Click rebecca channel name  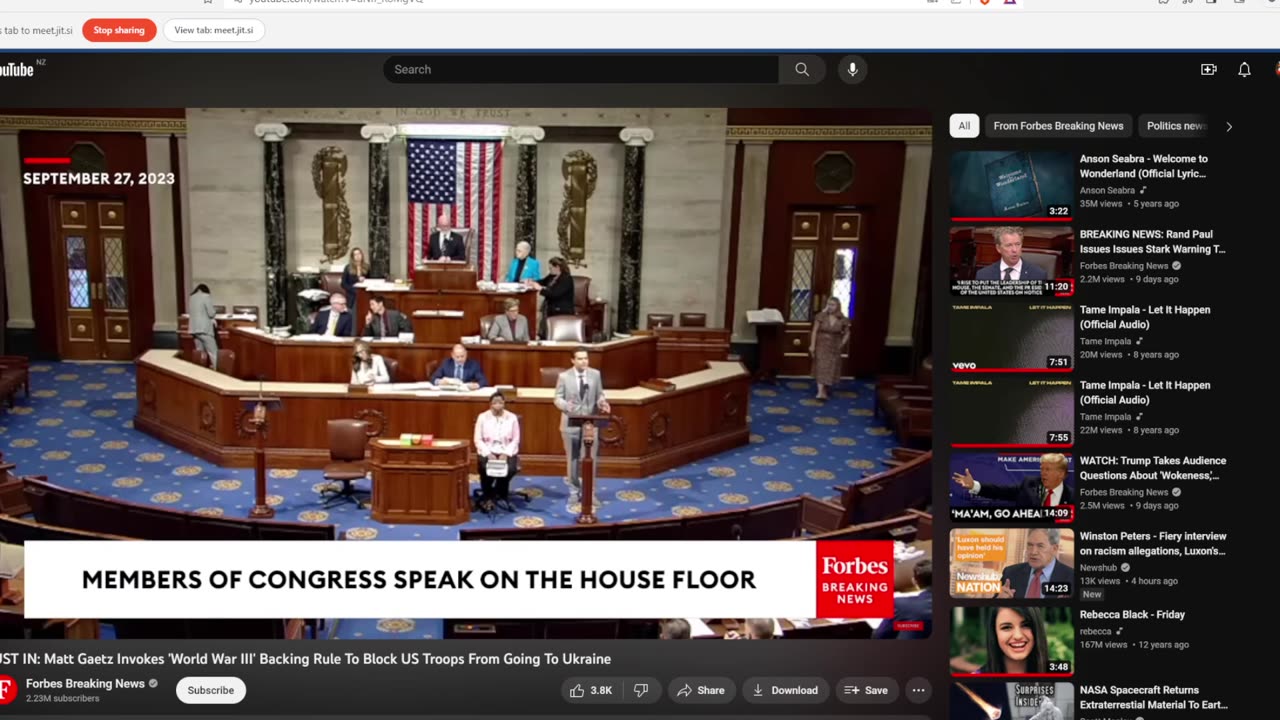point(1095,631)
